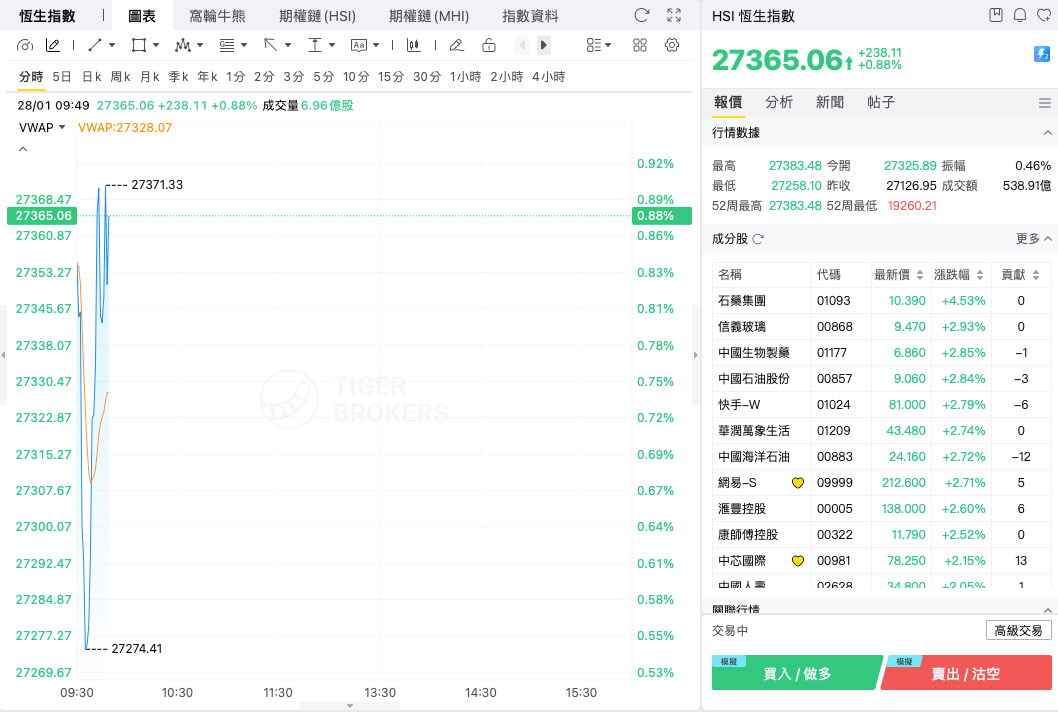Screen dimensions: 1058x714
Task: Switch to the 新聞 tab
Action: click(830, 102)
